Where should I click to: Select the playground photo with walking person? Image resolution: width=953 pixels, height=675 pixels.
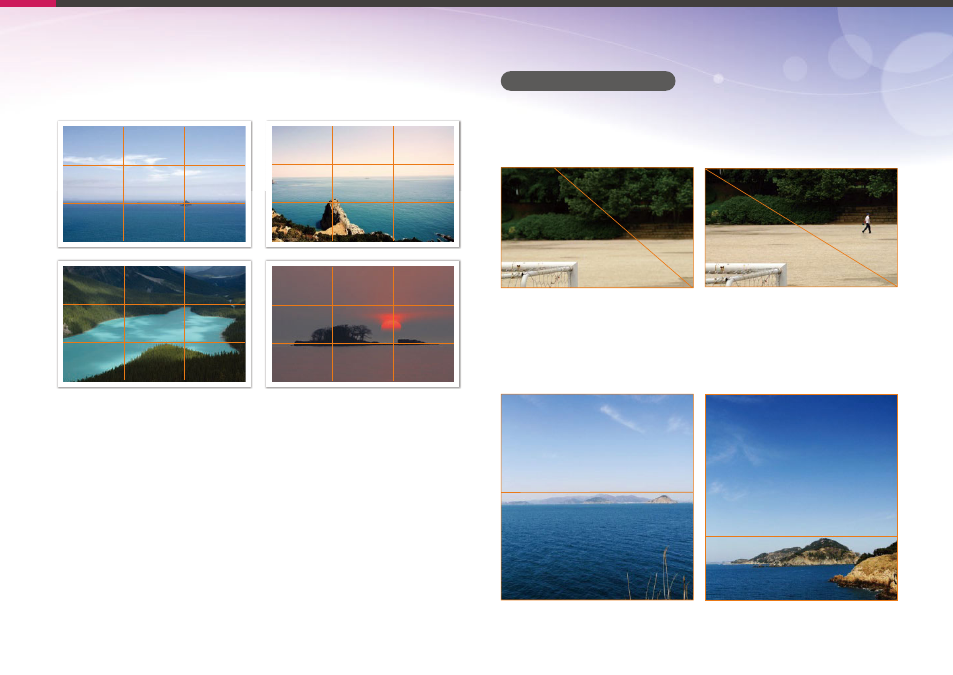point(801,227)
